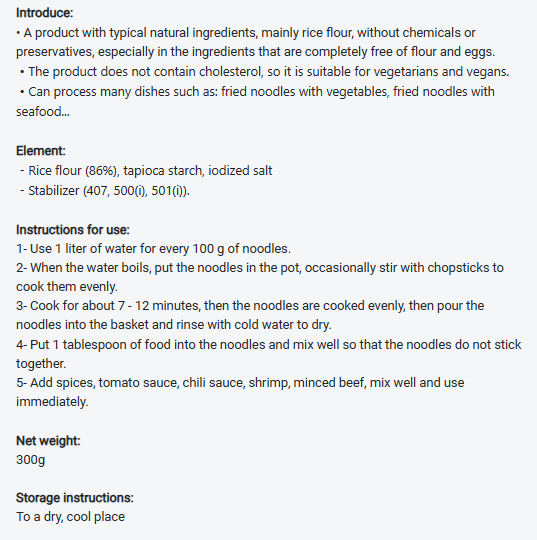Click the phrase 'cook them evenly.'

[67, 287]
